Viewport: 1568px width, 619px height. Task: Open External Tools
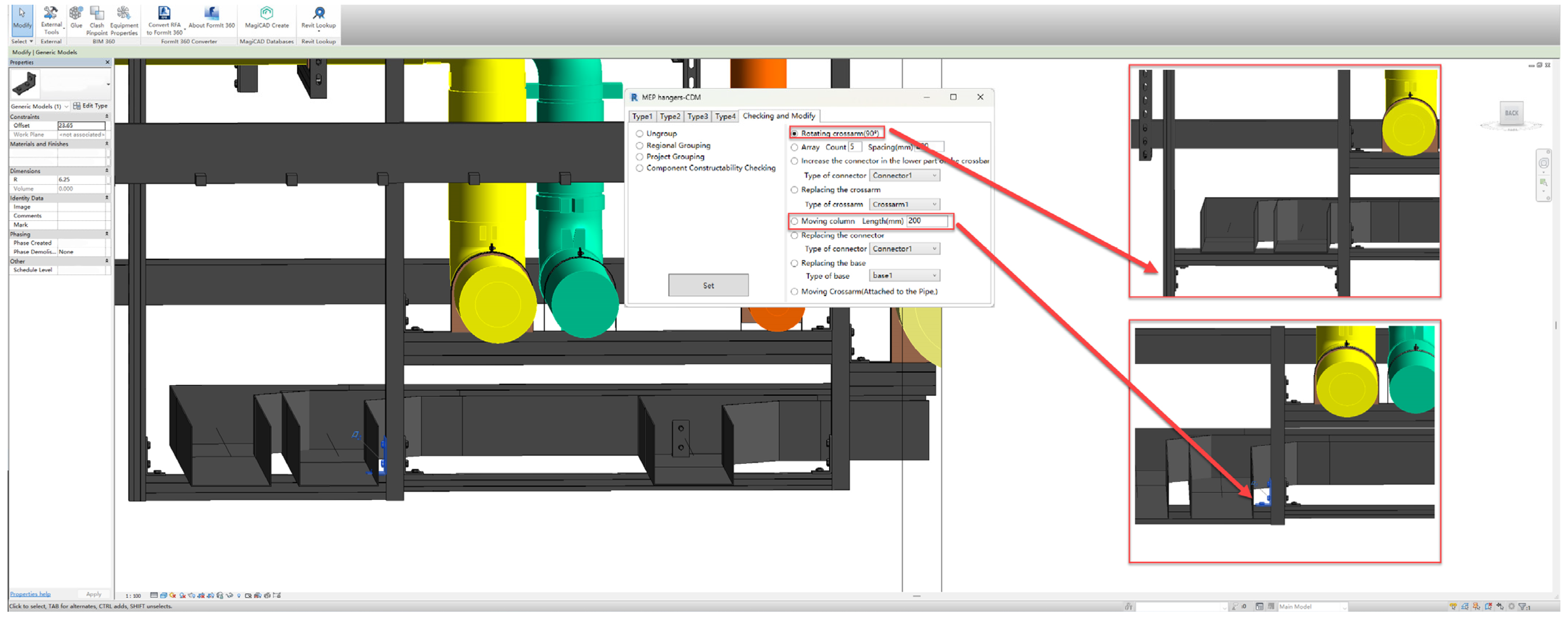point(51,18)
